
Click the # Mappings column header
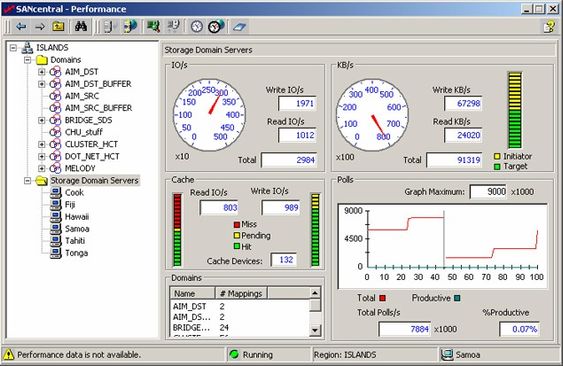(241, 293)
